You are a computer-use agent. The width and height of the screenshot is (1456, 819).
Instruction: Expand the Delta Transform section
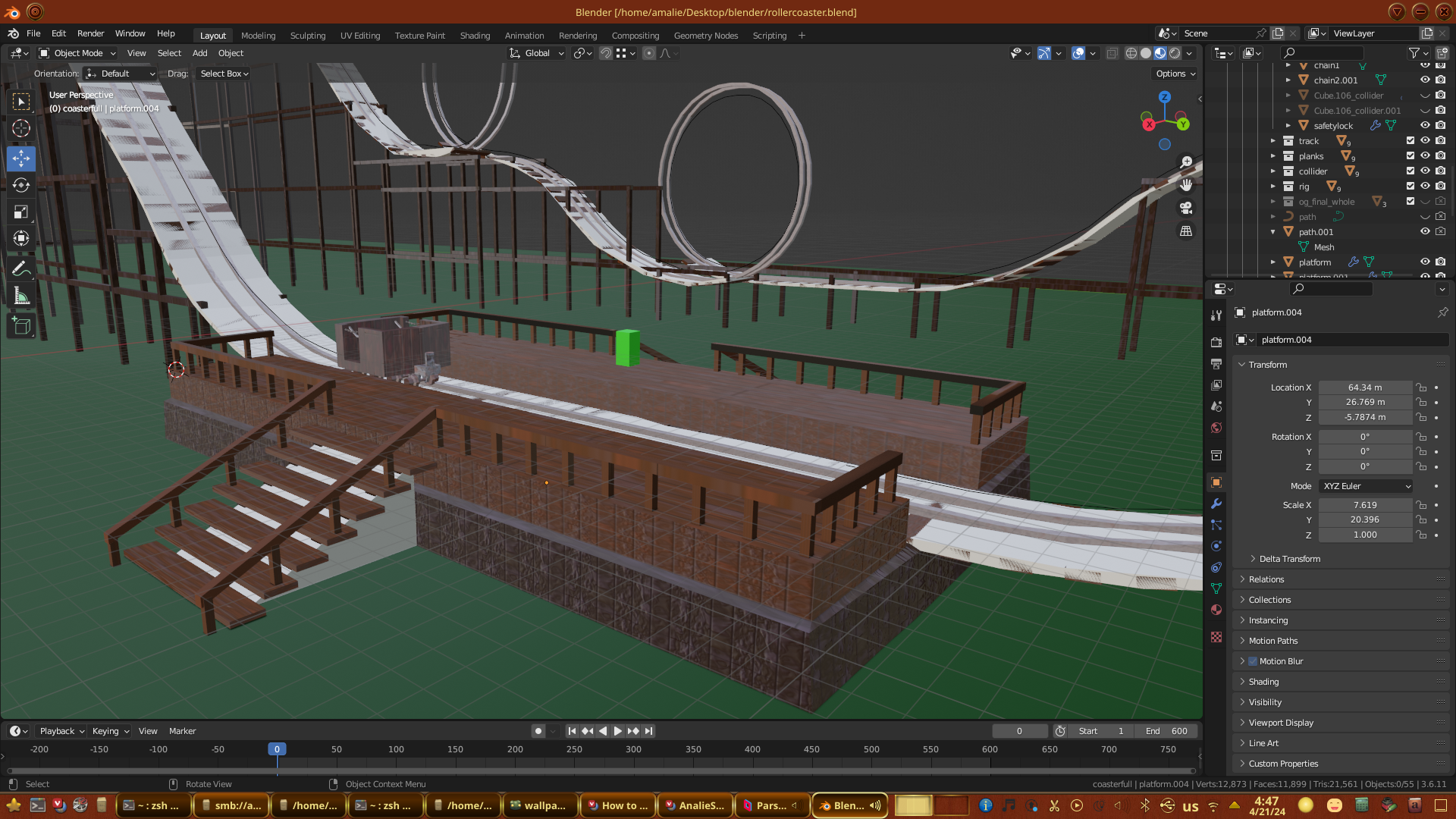click(1289, 559)
